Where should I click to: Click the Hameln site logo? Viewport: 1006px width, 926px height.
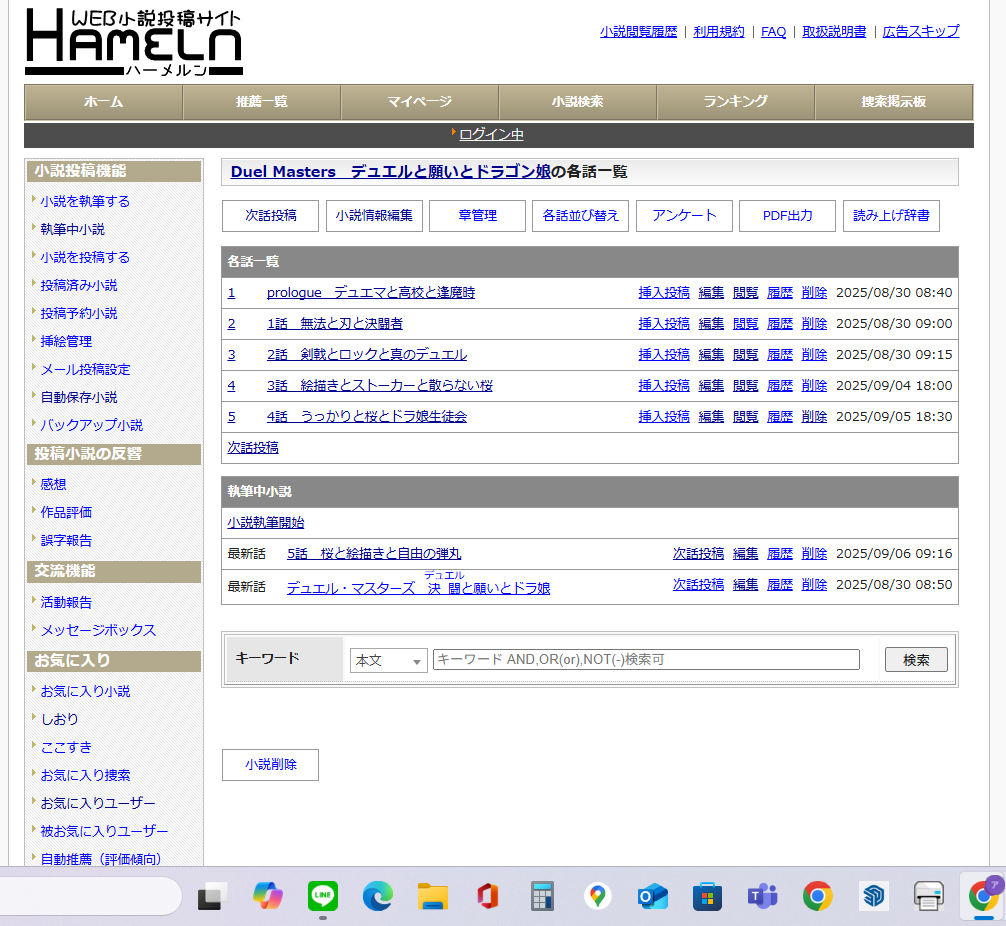tap(134, 43)
